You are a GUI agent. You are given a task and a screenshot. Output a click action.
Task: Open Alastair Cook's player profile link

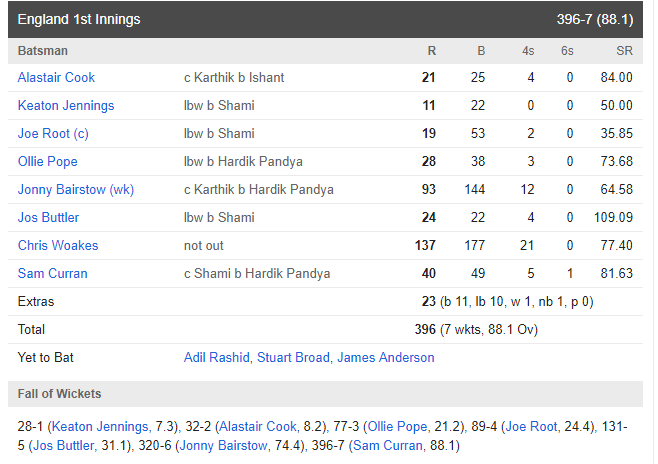pos(56,77)
